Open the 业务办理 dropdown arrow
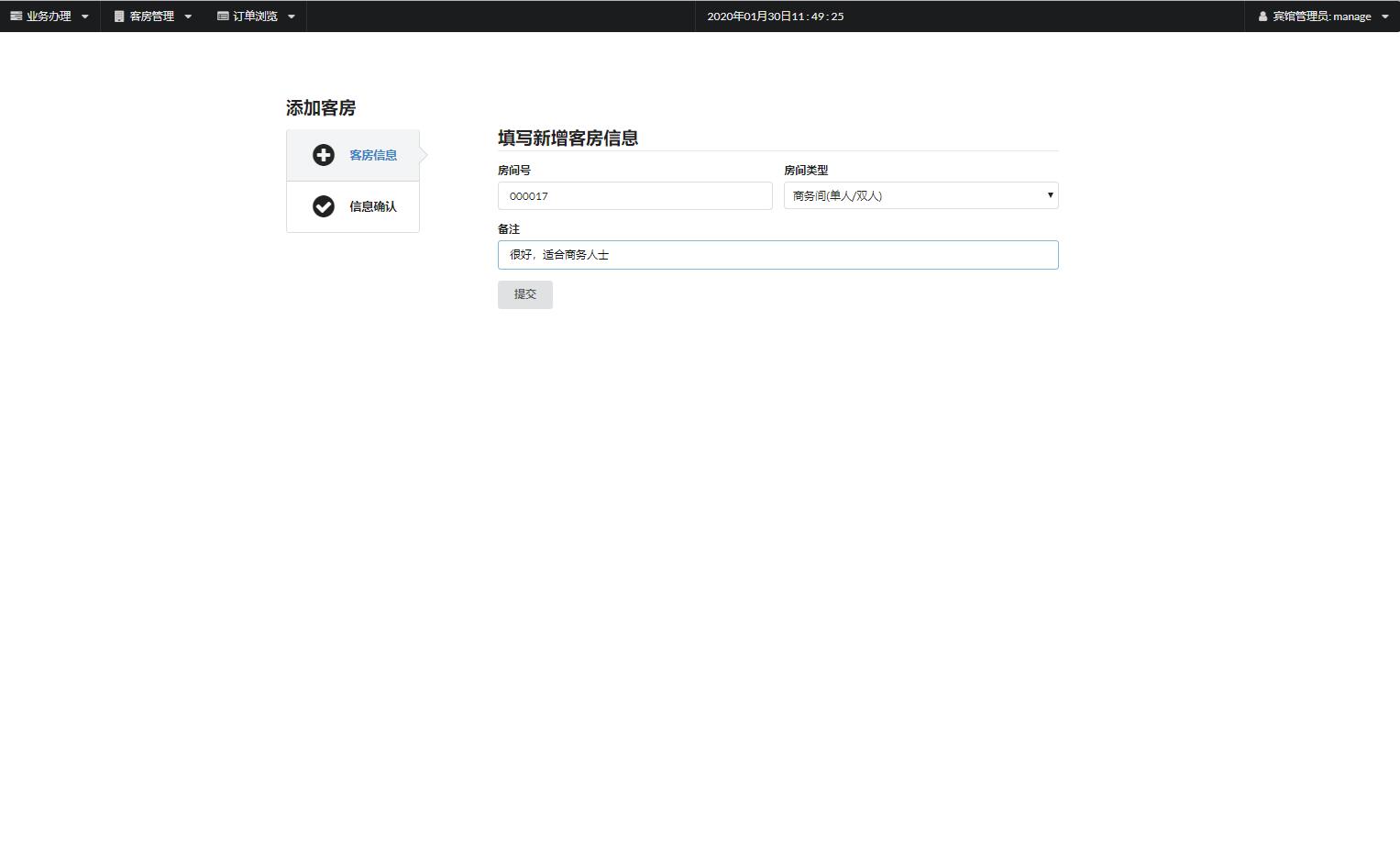Image resolution: width=1400 pixels, height=852 pixels. (x=85, y=16)
